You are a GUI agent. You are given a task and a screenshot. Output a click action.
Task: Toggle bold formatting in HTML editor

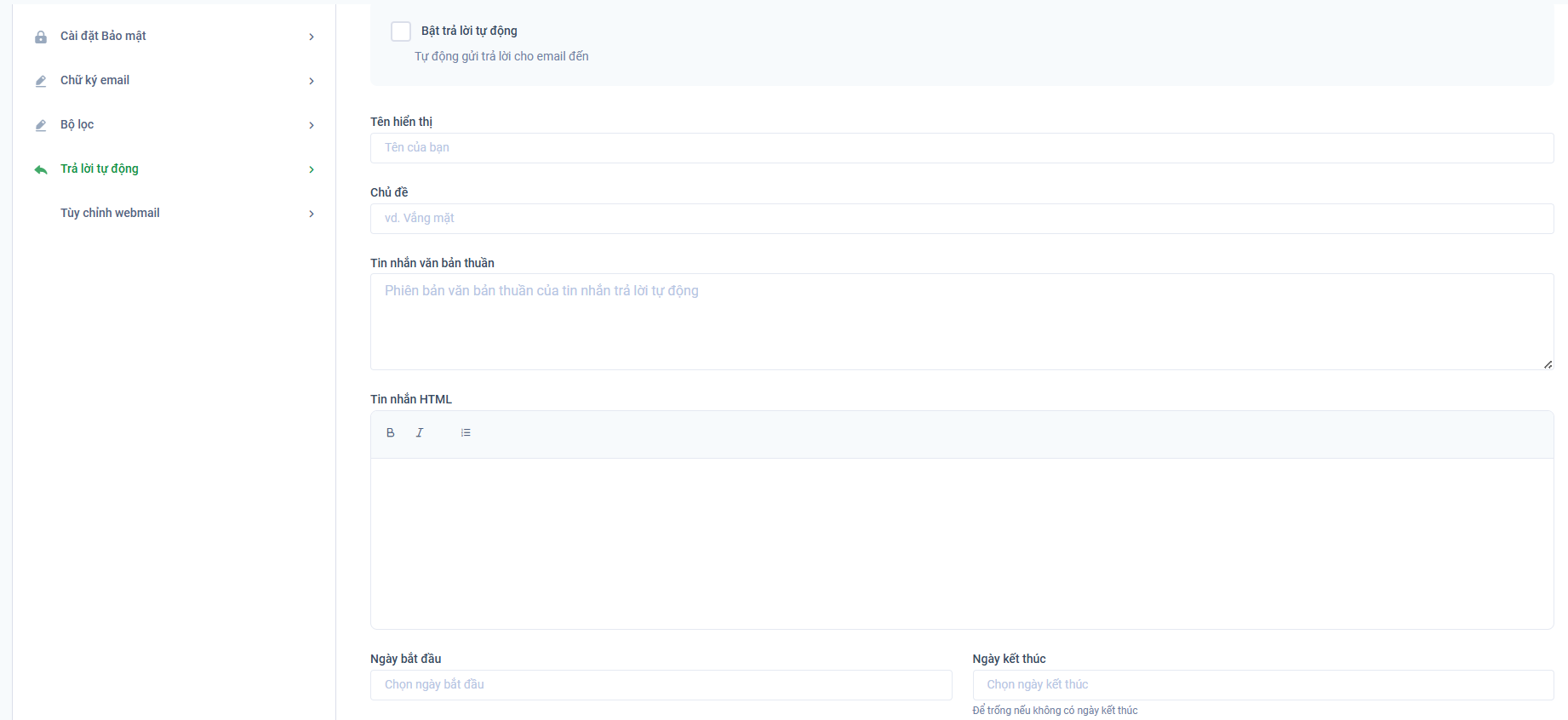coord(391,433)
